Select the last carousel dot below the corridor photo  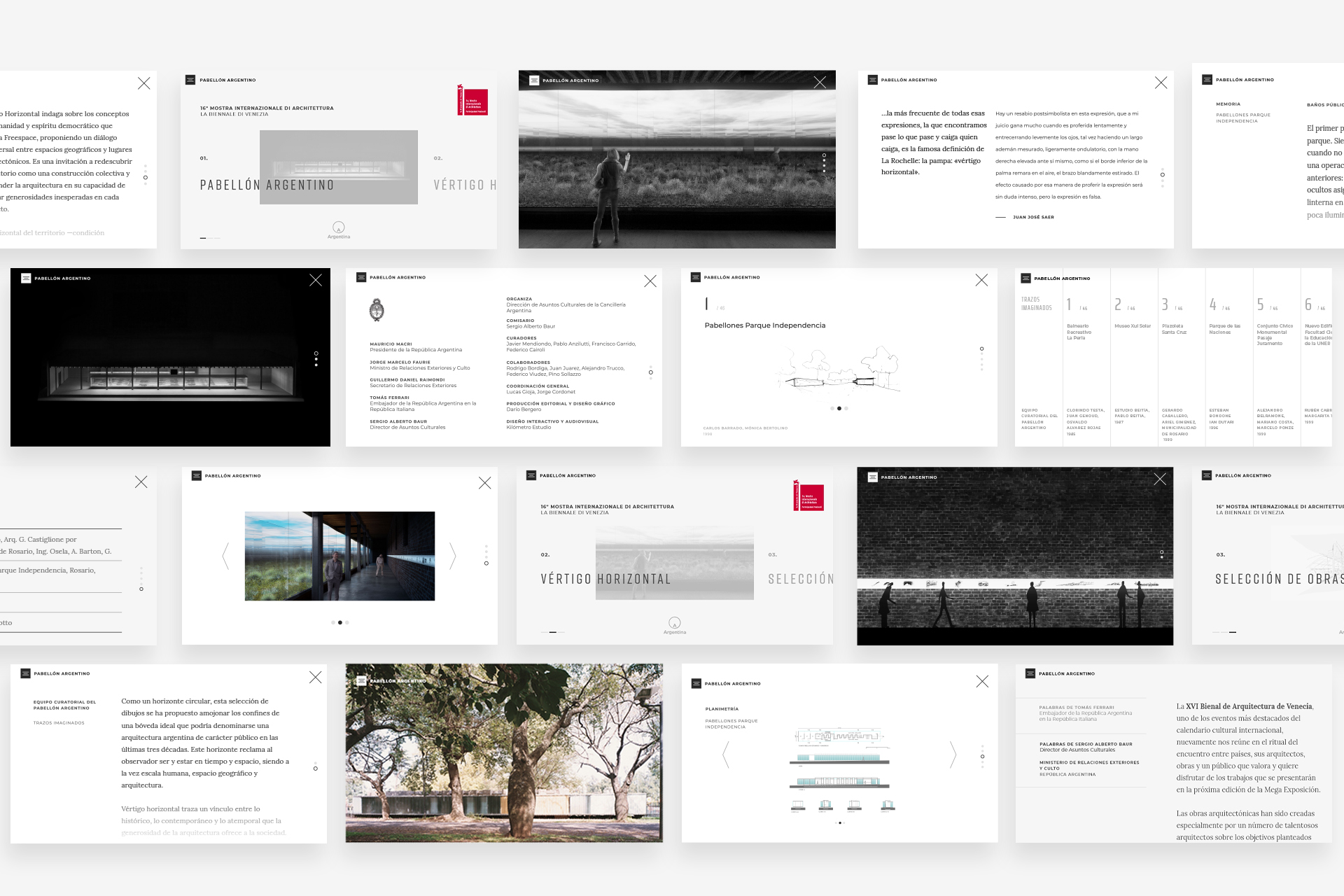[347, 622]
